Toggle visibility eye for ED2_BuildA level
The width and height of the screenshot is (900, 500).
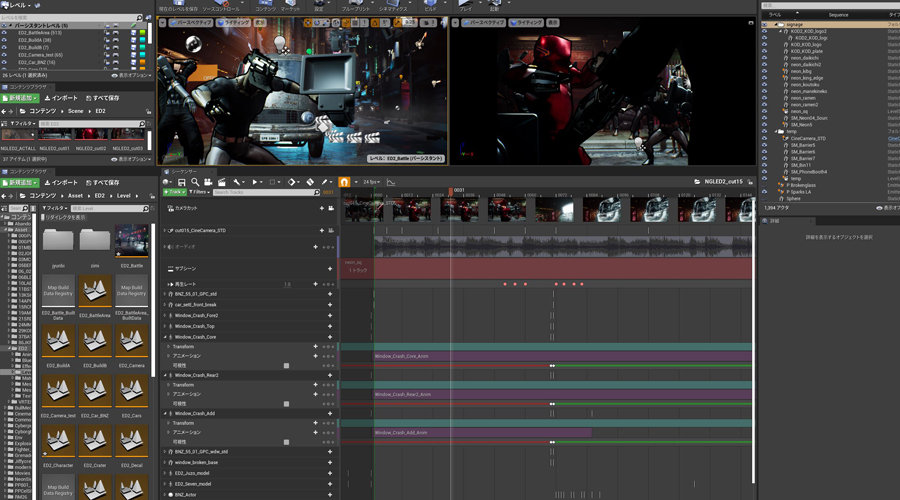coord(4,40)
